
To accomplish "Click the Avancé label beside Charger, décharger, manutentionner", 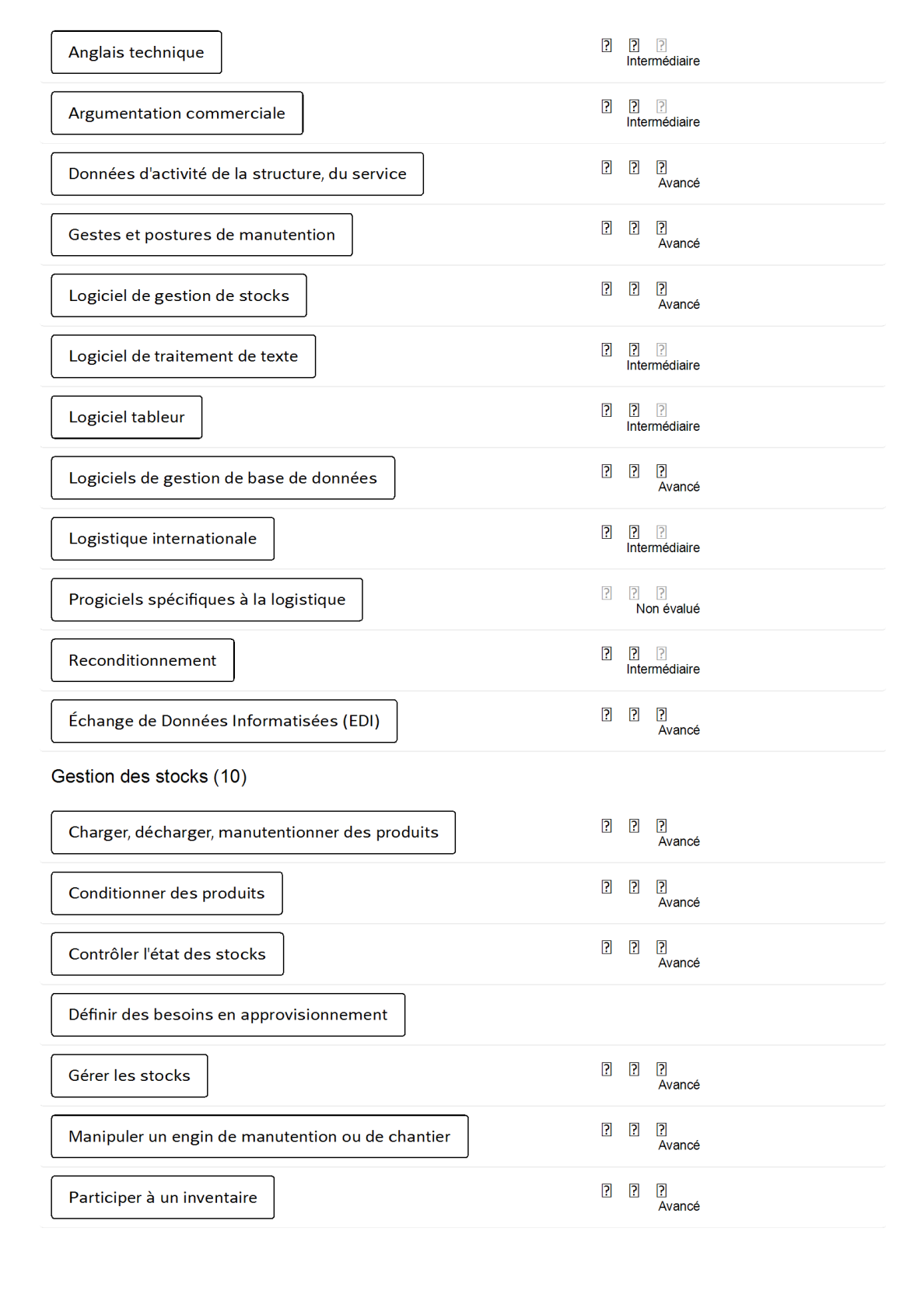I will coord(678,841).
